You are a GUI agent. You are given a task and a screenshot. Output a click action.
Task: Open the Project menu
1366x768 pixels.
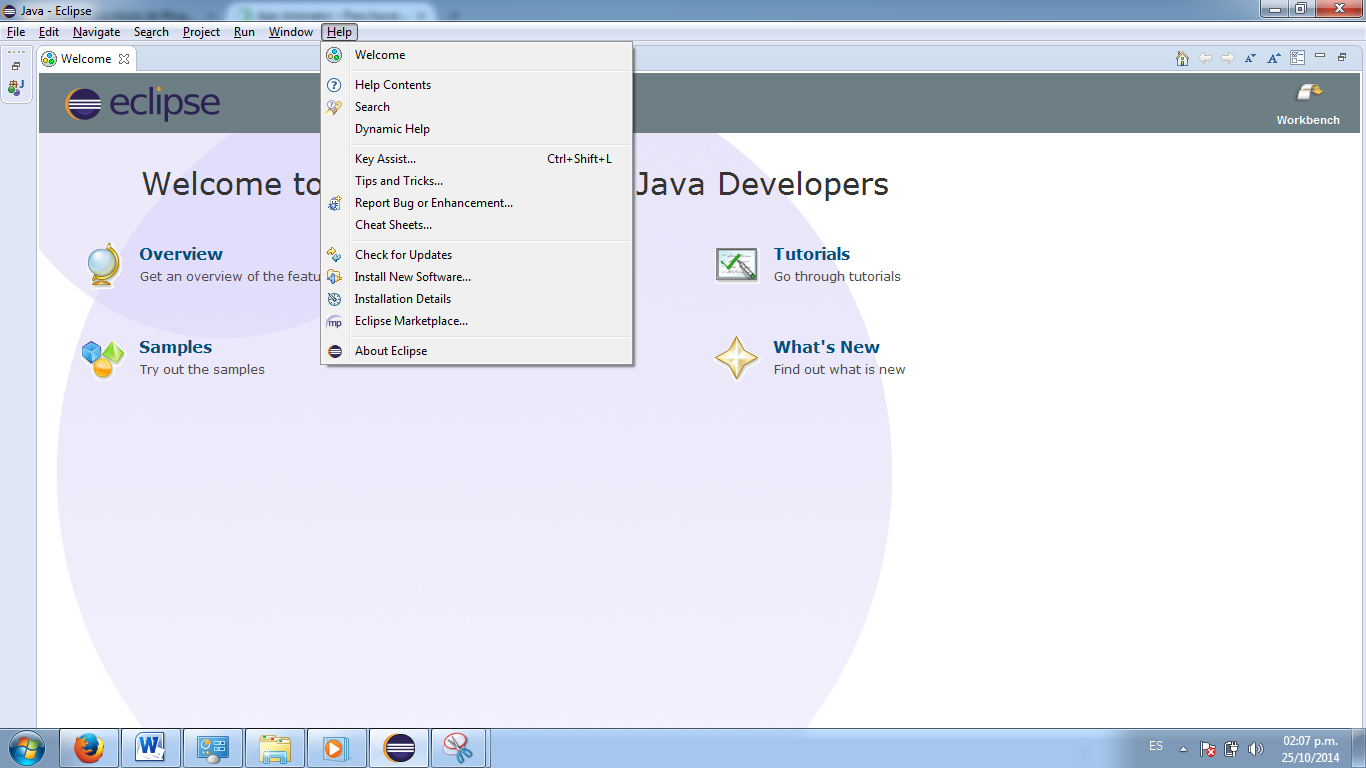(x=201, y=32)
